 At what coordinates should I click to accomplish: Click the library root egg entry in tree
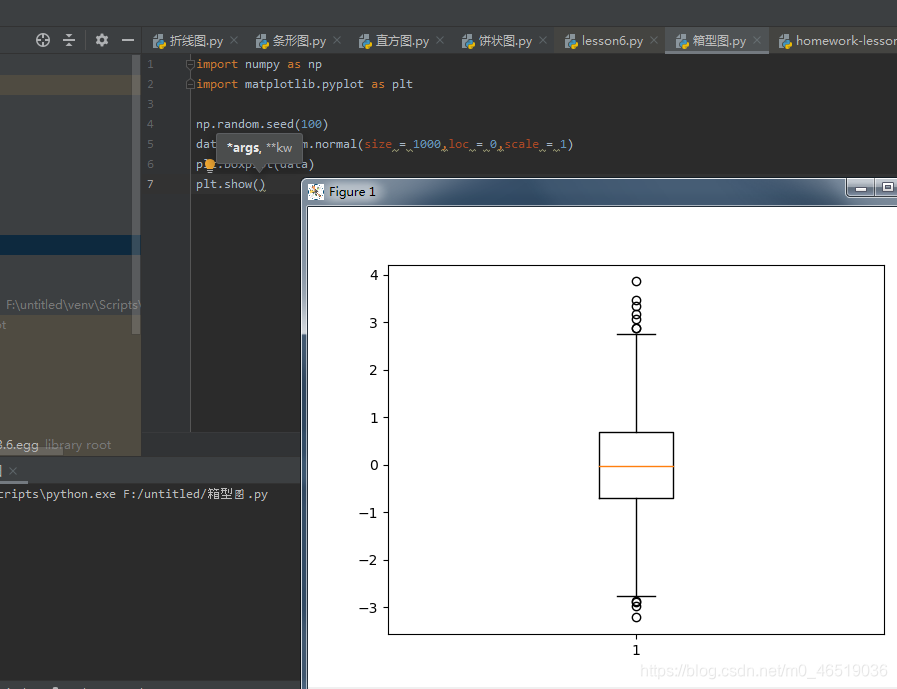[x=55, y=445]
